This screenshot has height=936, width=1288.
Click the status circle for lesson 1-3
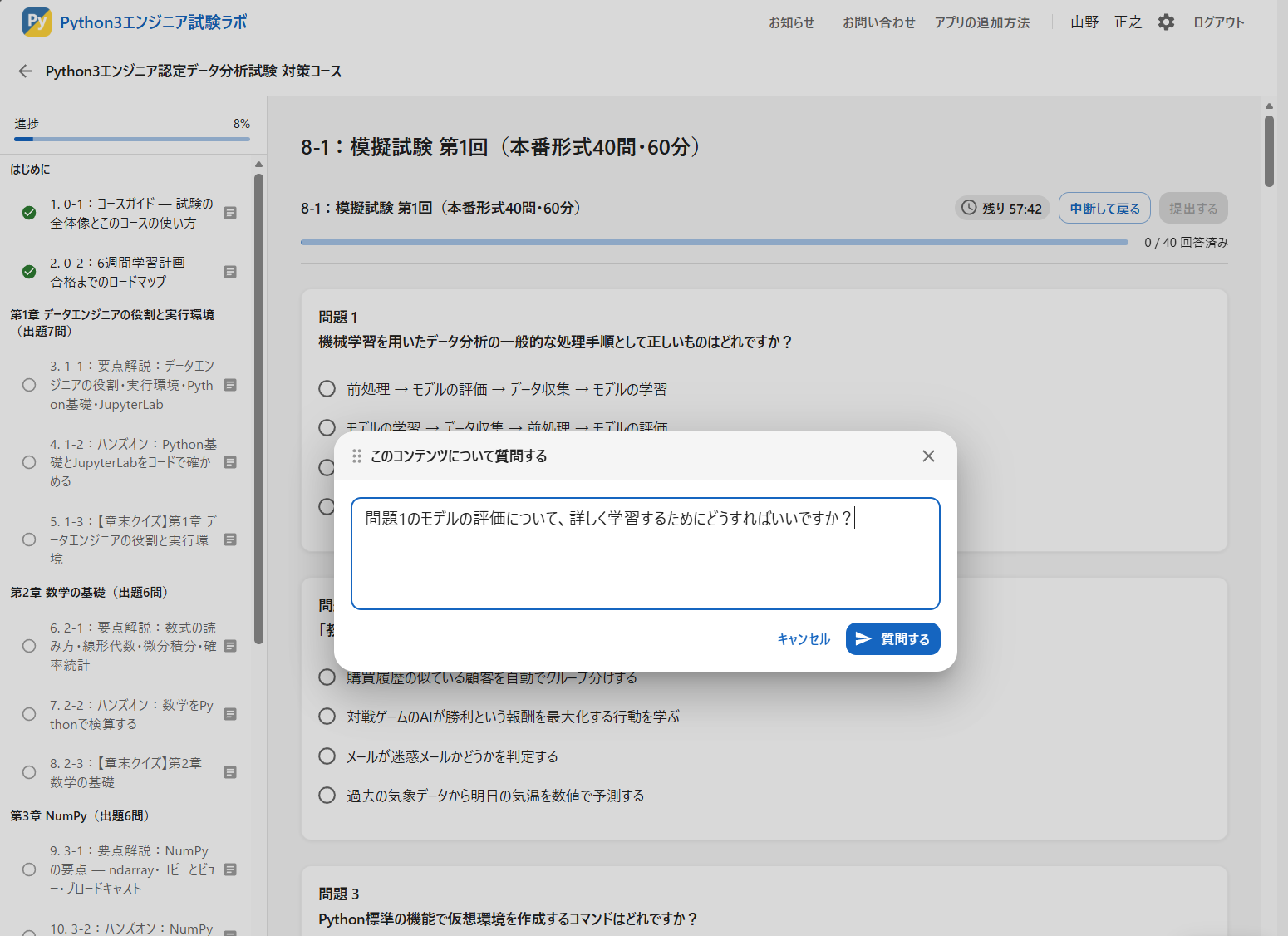pyautogui.click(x=29, y=539)
